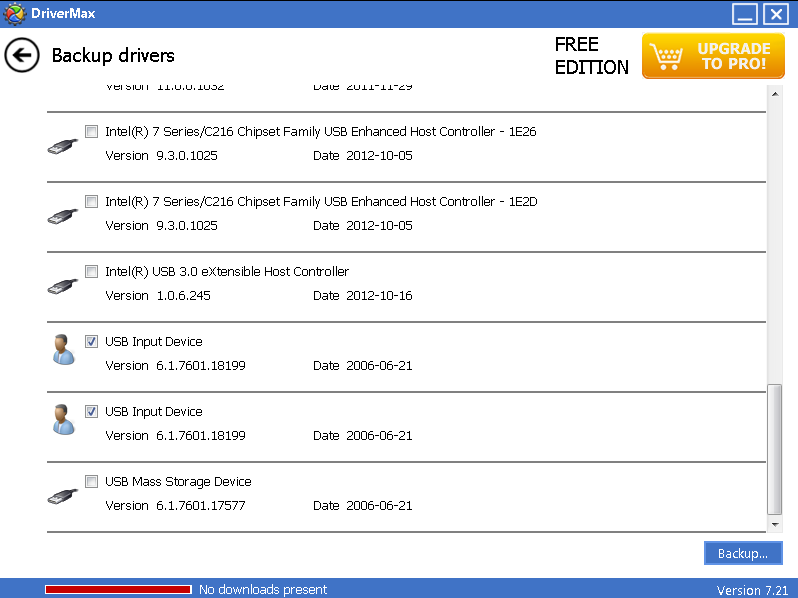
Task: Close the DriverMax window
Action: [776, 14]
